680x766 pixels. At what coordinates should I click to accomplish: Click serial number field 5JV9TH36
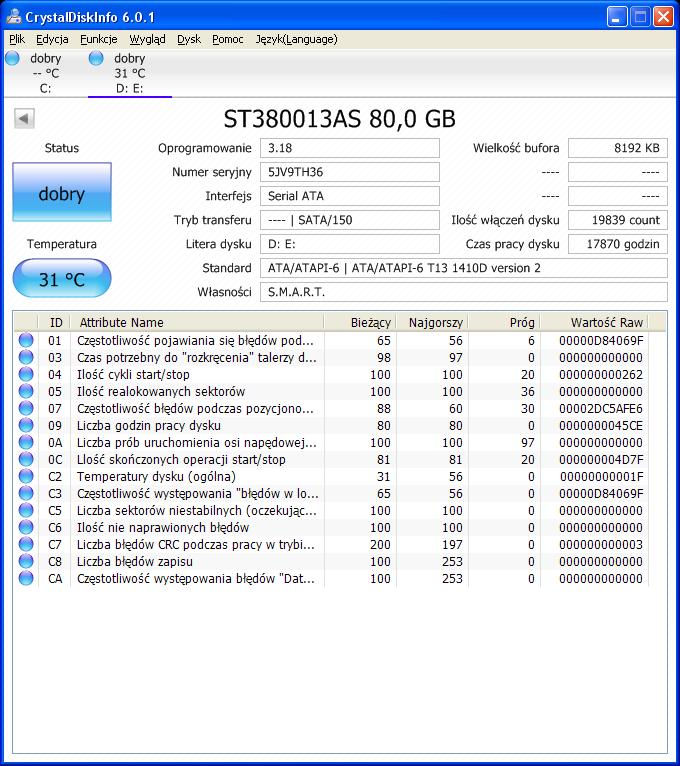point(350,172)
